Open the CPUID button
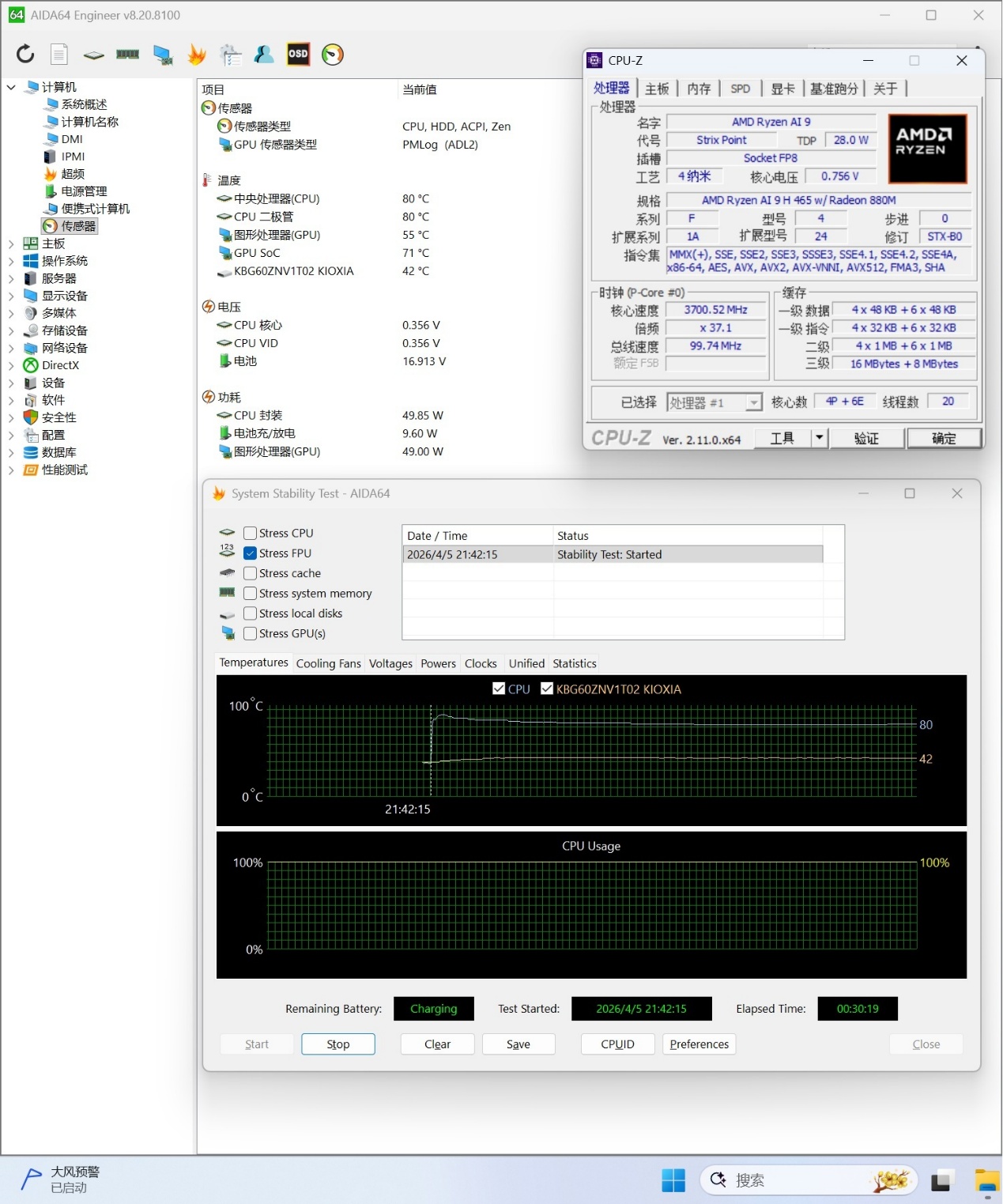 [x=617, y=1044]
